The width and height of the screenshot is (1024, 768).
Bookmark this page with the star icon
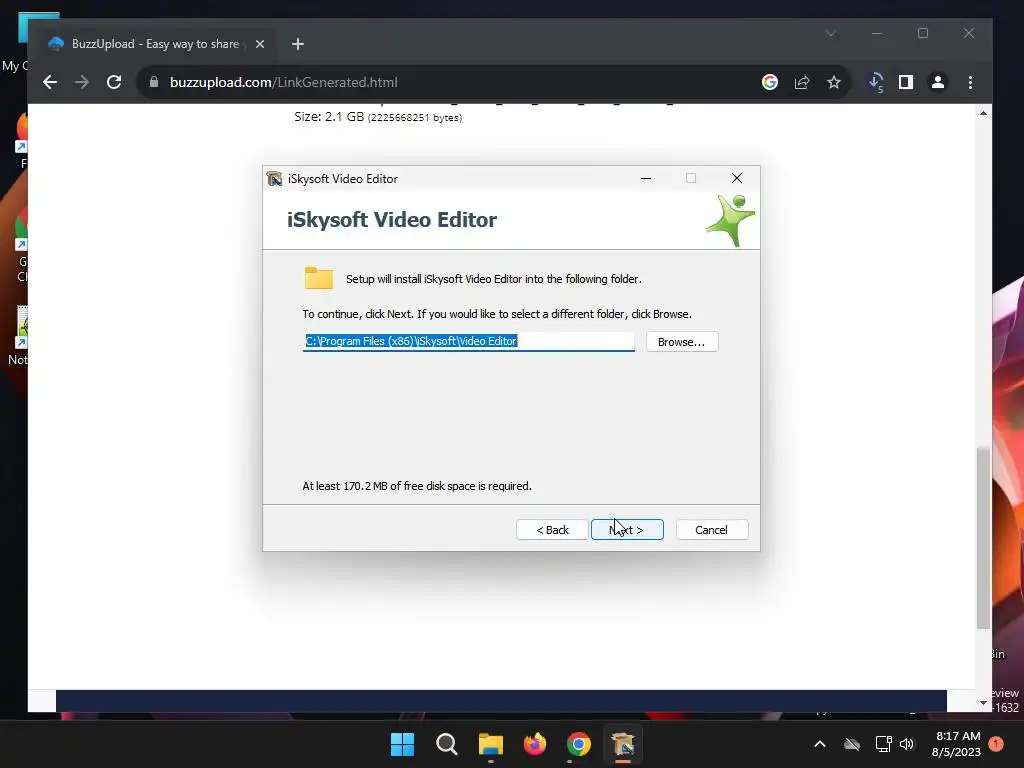pyautogui.click(x=834, y=82)
